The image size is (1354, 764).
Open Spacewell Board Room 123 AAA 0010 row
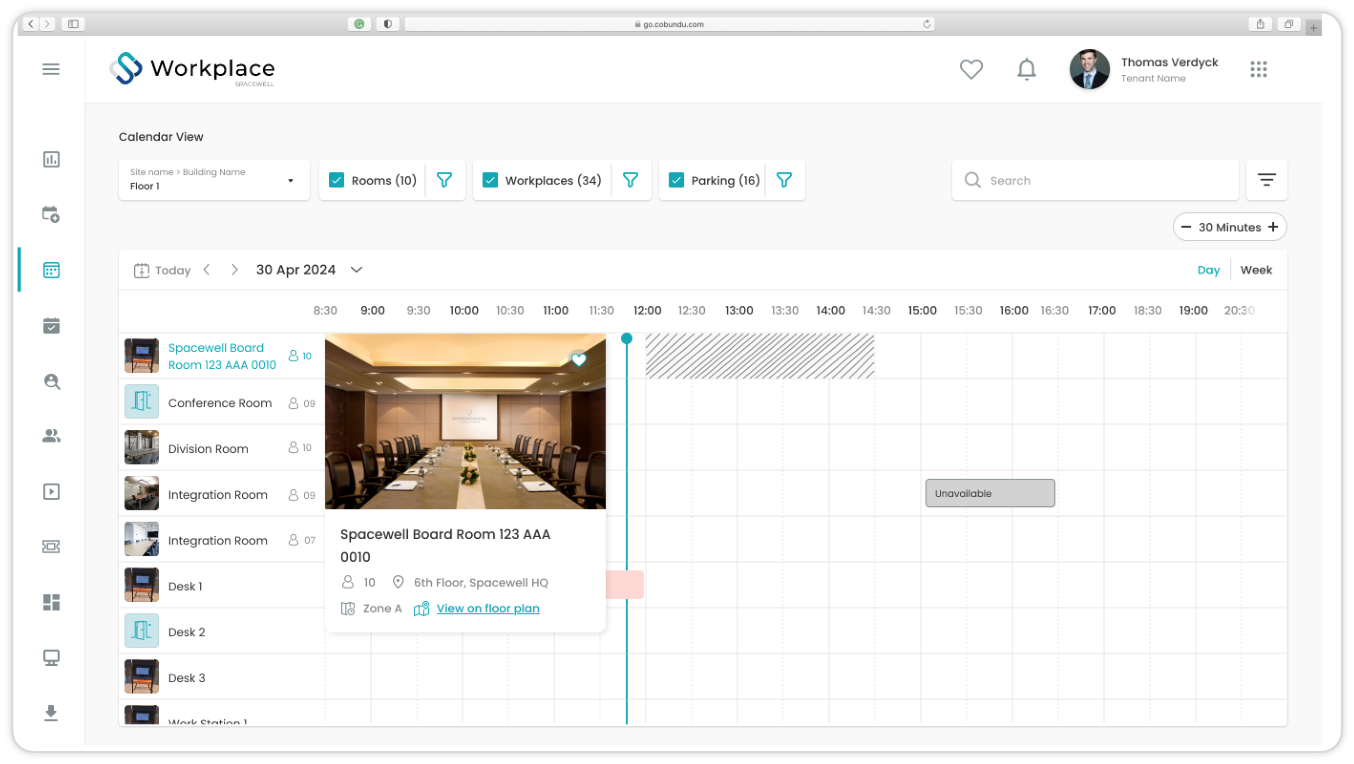pyautogui.click(x=221, y=356)
